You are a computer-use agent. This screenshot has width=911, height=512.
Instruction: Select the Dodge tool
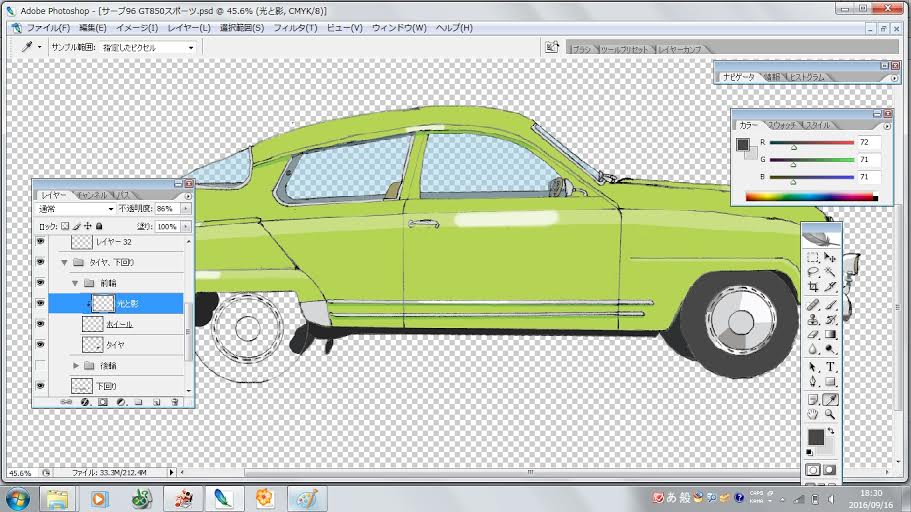click(830, 349)
